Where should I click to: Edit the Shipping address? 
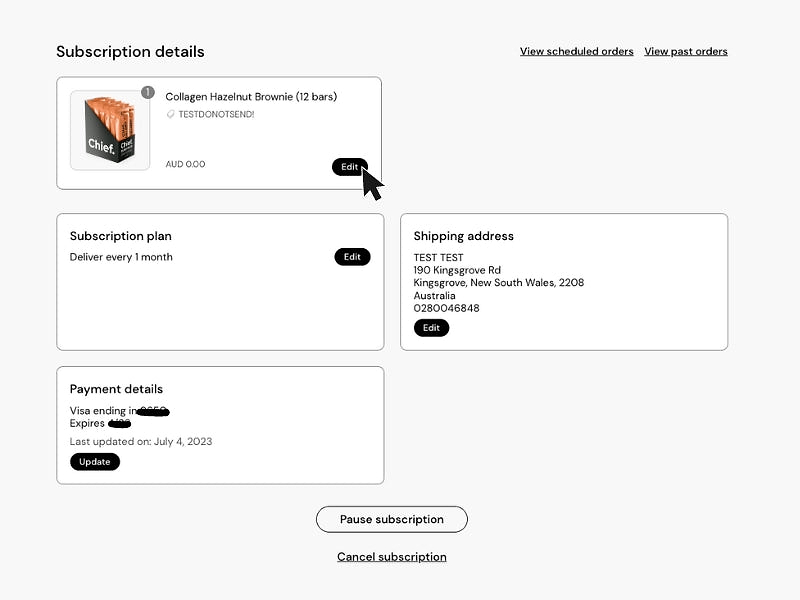point(431,328)
